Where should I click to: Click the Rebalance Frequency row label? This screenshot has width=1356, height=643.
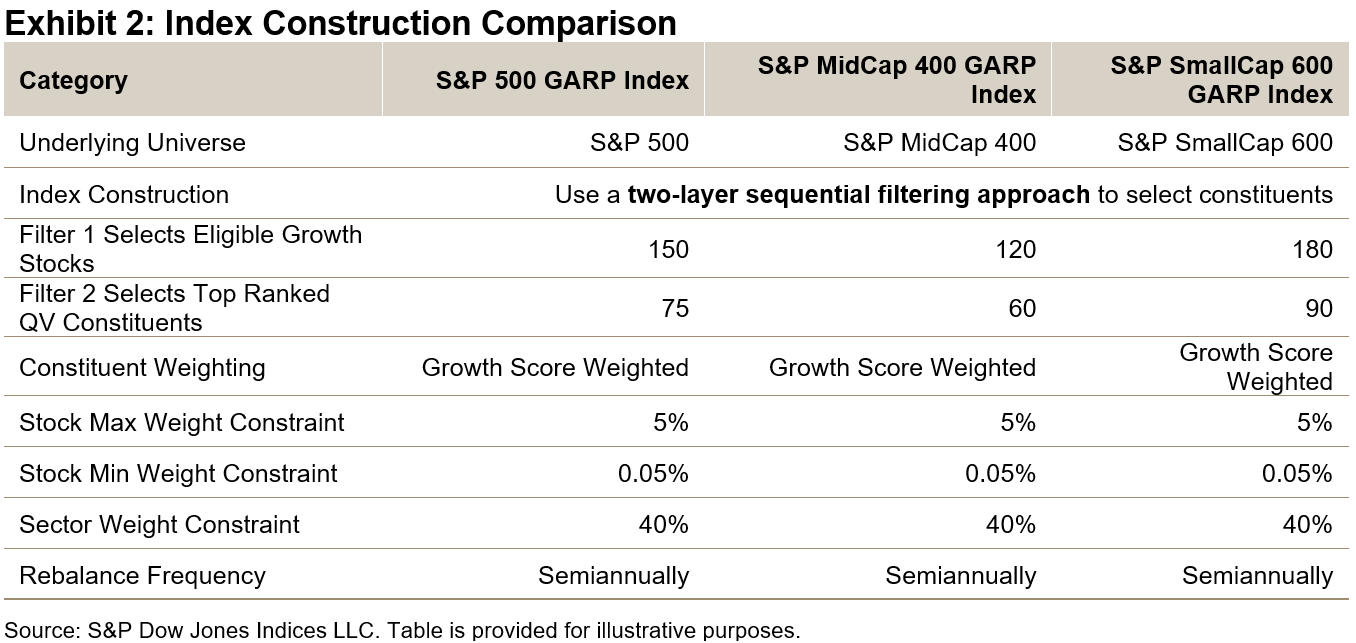point(142,576)
